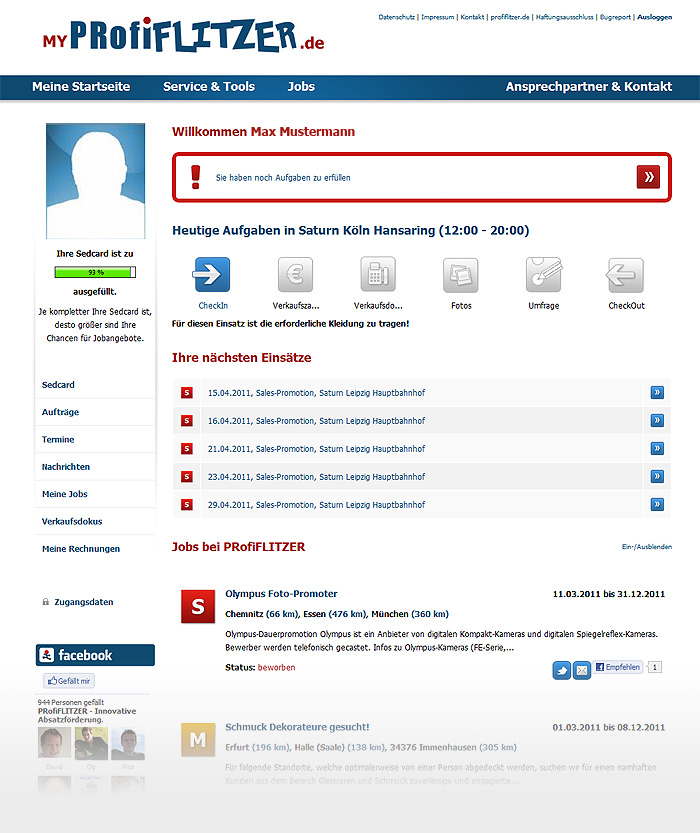Viewport: 700px width, 833px height.
Task: Click the middle Facebook fan photo
Action: click(91, 743)
